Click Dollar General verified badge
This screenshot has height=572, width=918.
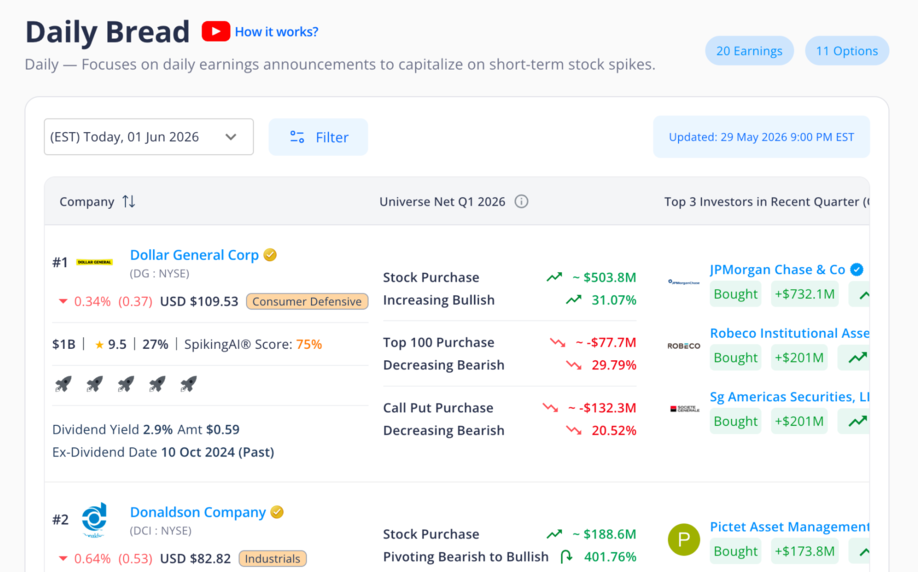click(270, 255)
